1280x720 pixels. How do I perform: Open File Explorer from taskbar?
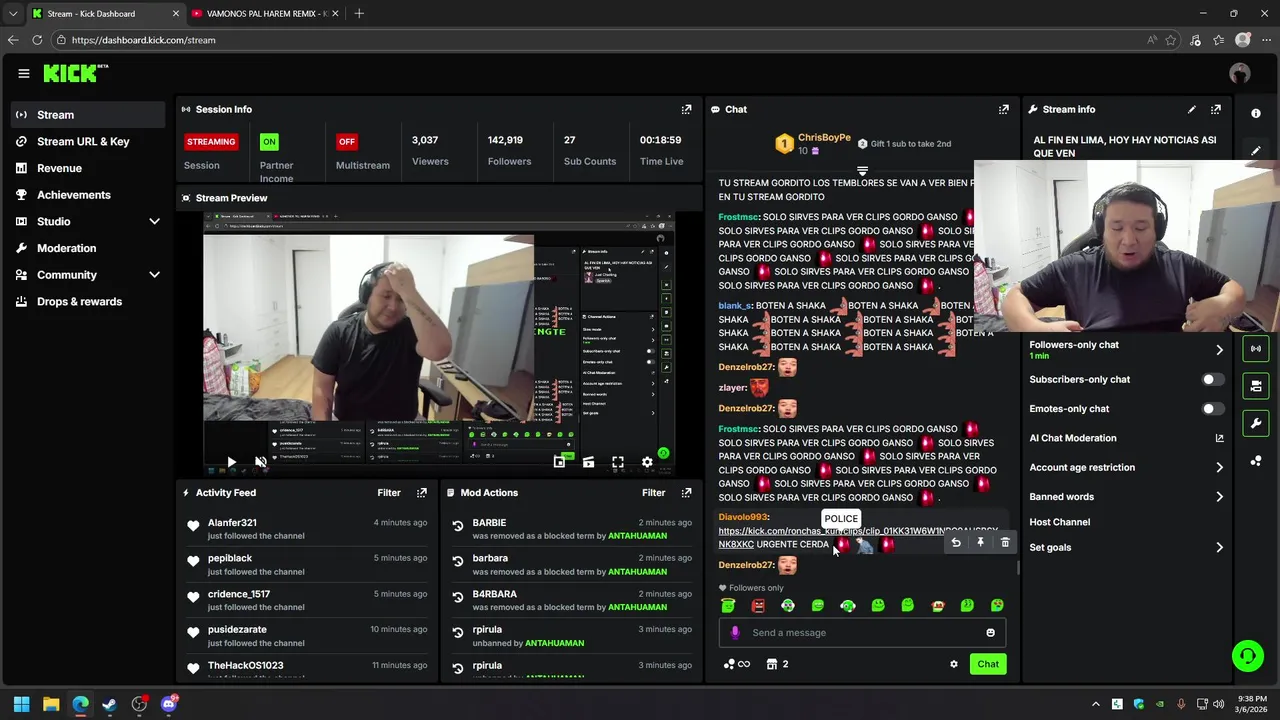pos(51,704)
